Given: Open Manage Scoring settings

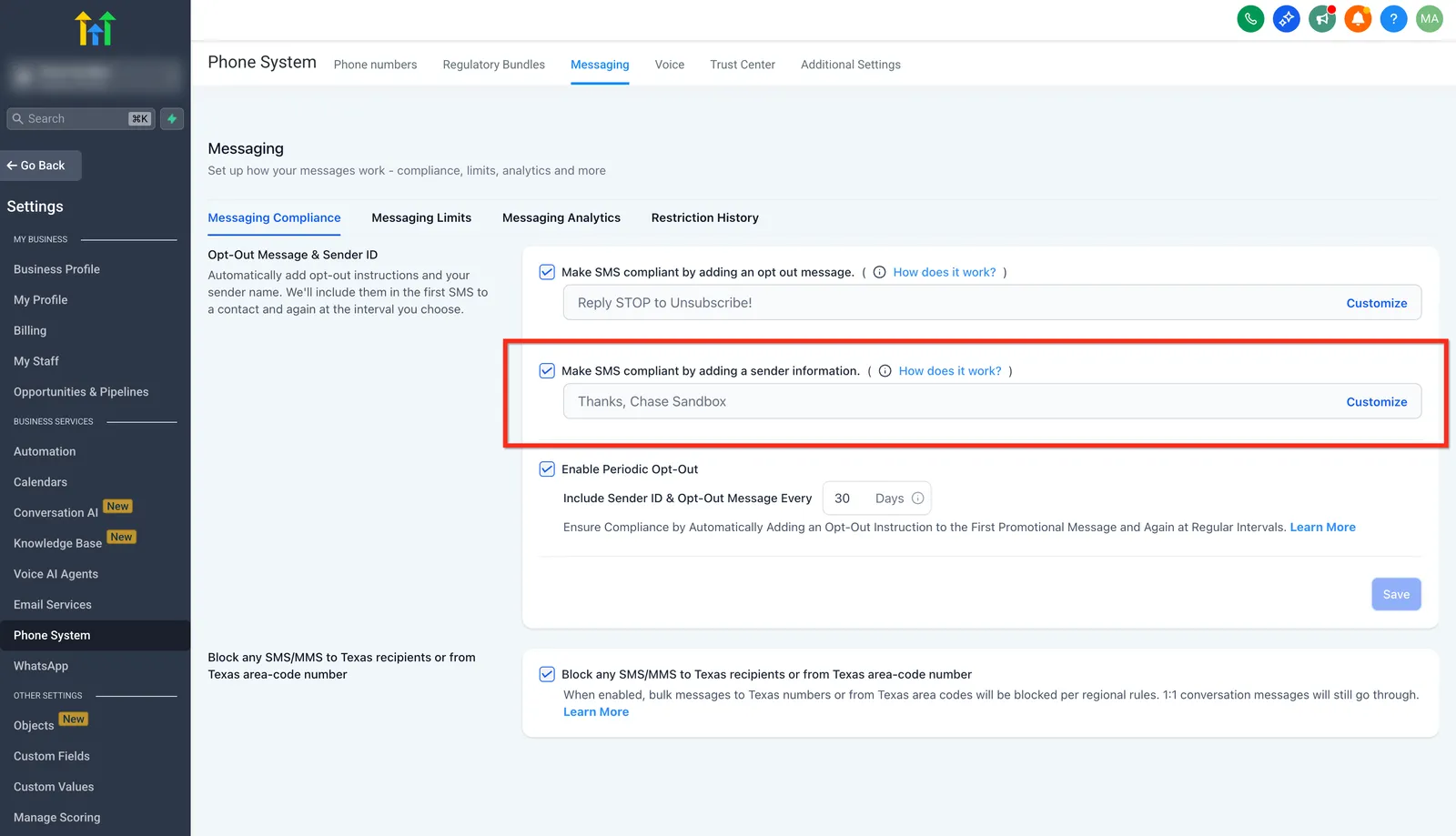Looking at the screenshot, I should coord(56,818).
